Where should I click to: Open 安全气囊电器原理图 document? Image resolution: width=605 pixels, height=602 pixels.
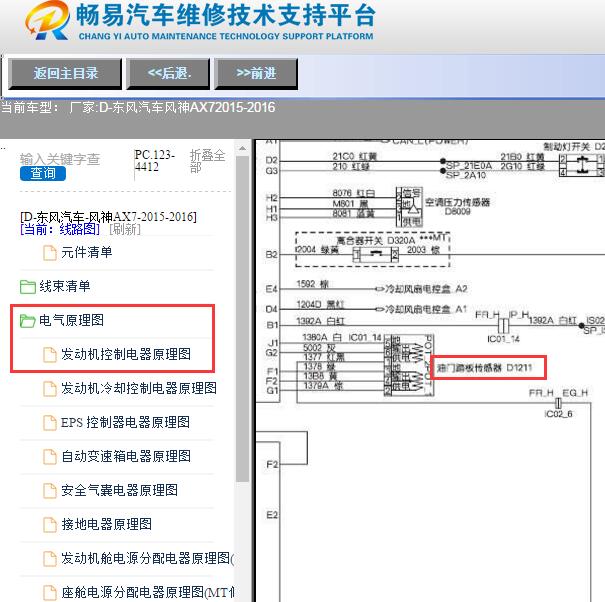(120, 490)
